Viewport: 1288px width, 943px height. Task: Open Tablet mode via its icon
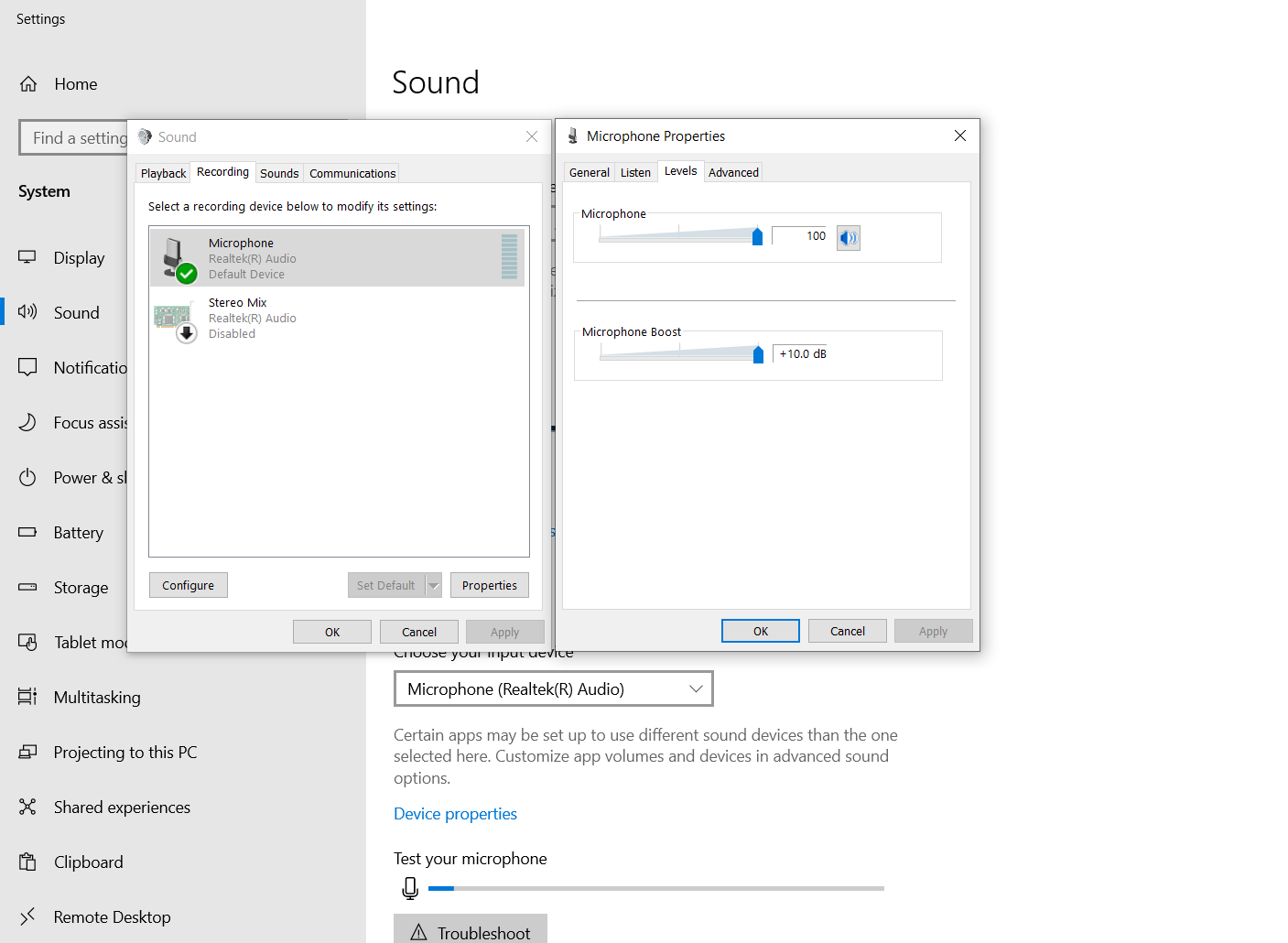tap(27, 642)
